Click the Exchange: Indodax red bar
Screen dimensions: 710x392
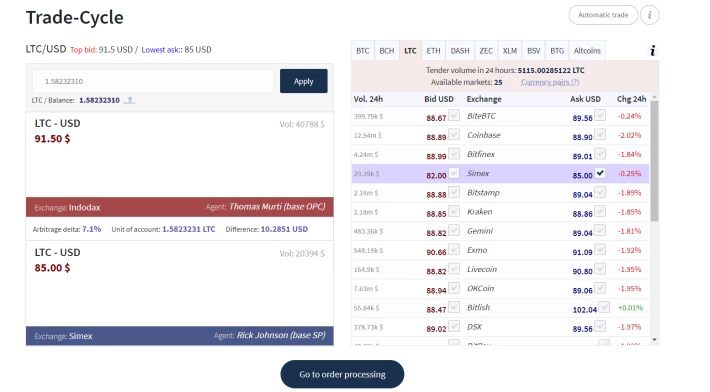coord(180,207)
